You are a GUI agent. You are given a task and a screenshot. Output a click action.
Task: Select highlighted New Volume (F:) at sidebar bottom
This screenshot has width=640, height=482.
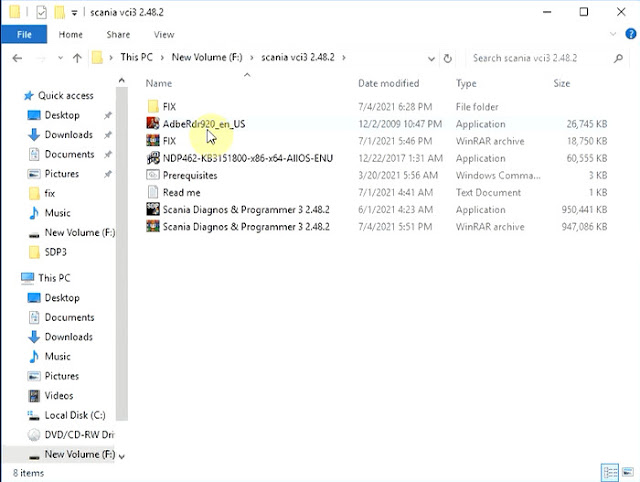tap(59, 454)
